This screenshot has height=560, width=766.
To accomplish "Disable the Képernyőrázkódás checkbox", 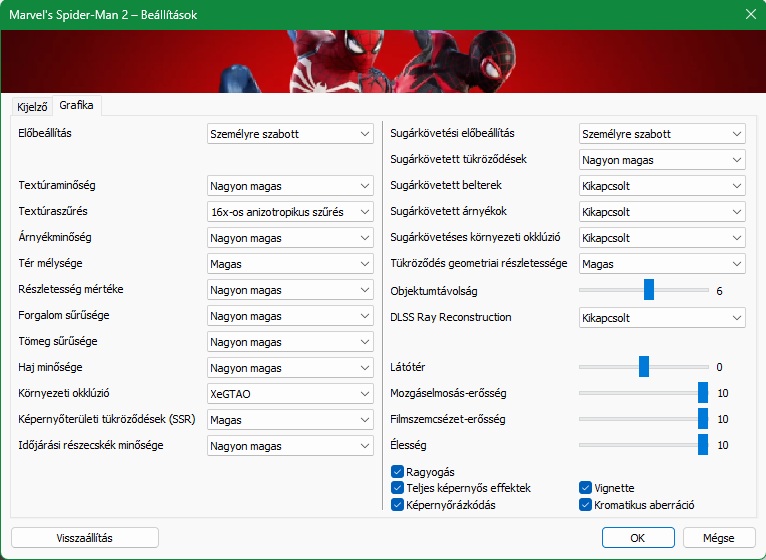I will pos(397,505).
